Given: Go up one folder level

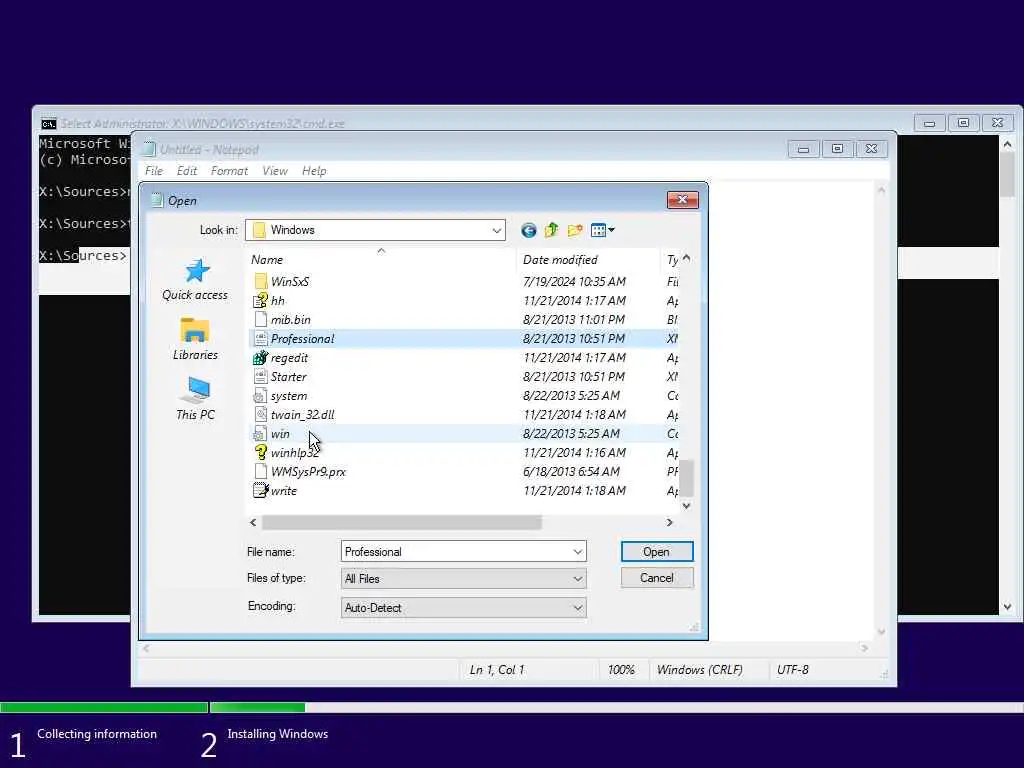Looking at the screenshot, I should (551, 230).
